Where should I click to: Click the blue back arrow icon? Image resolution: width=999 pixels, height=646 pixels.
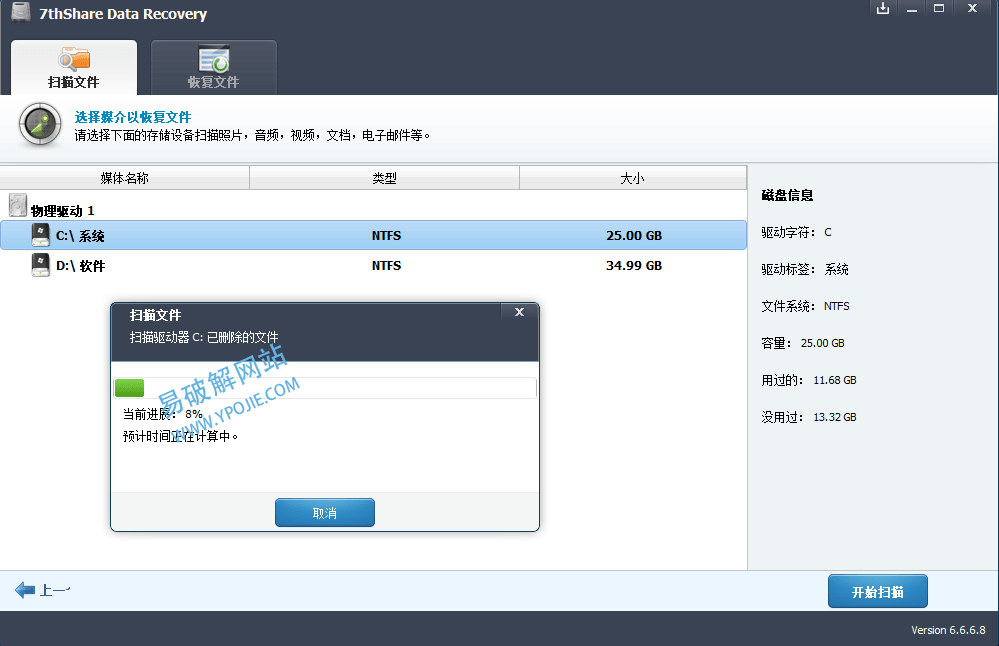(25, 590)
